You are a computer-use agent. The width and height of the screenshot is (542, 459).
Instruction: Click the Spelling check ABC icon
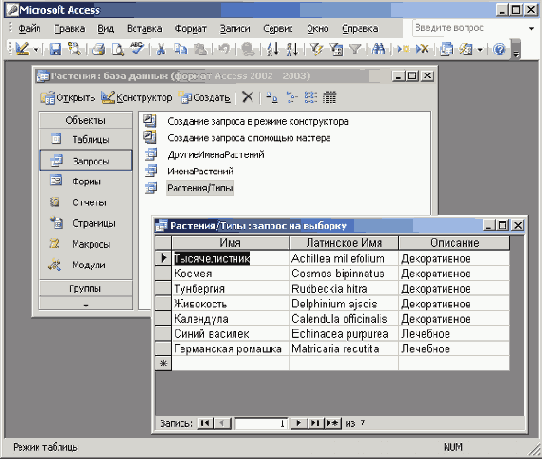tap(137, 49)
